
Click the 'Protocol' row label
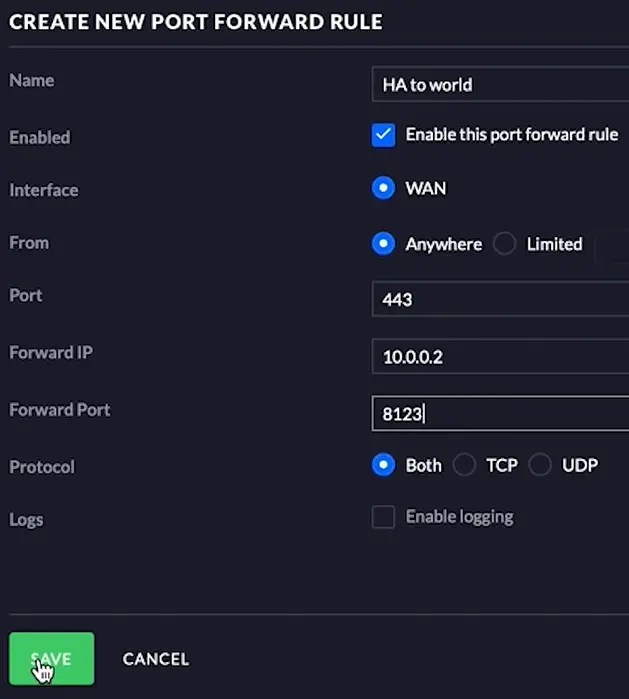[x=42, y=467]
